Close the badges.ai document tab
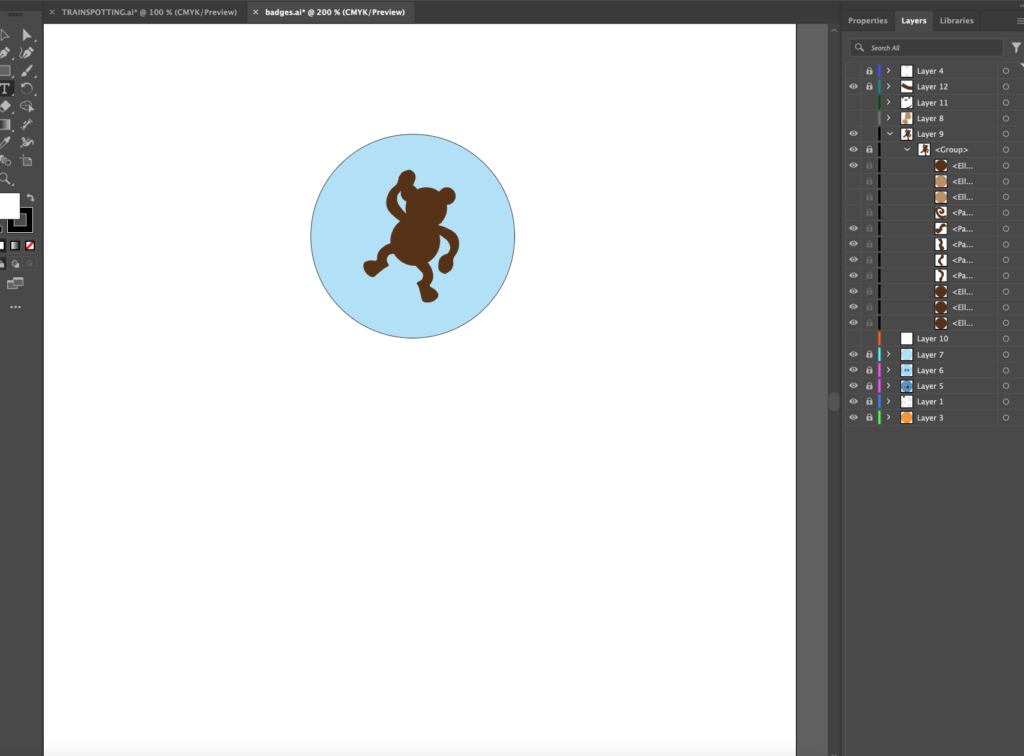Image resolution: width=1024 pixels, height=756 pixels. [x=256, y=12]
